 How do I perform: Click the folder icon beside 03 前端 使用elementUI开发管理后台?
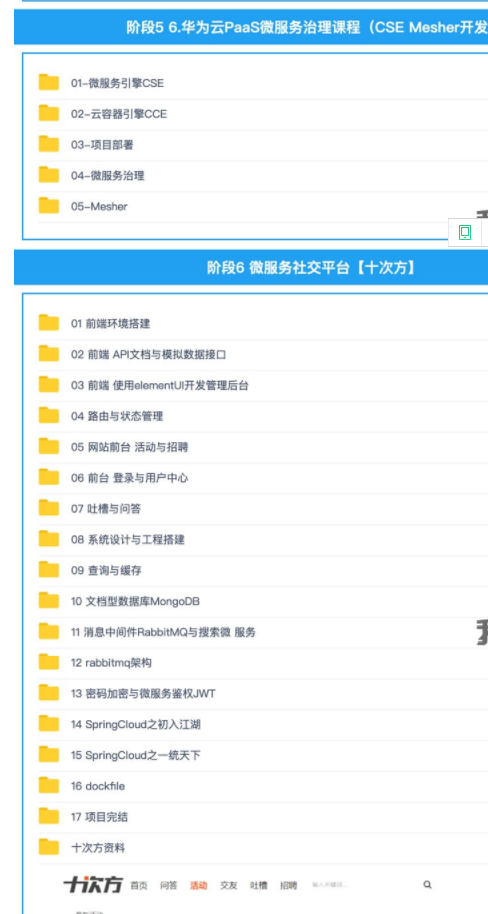(49, 385)
